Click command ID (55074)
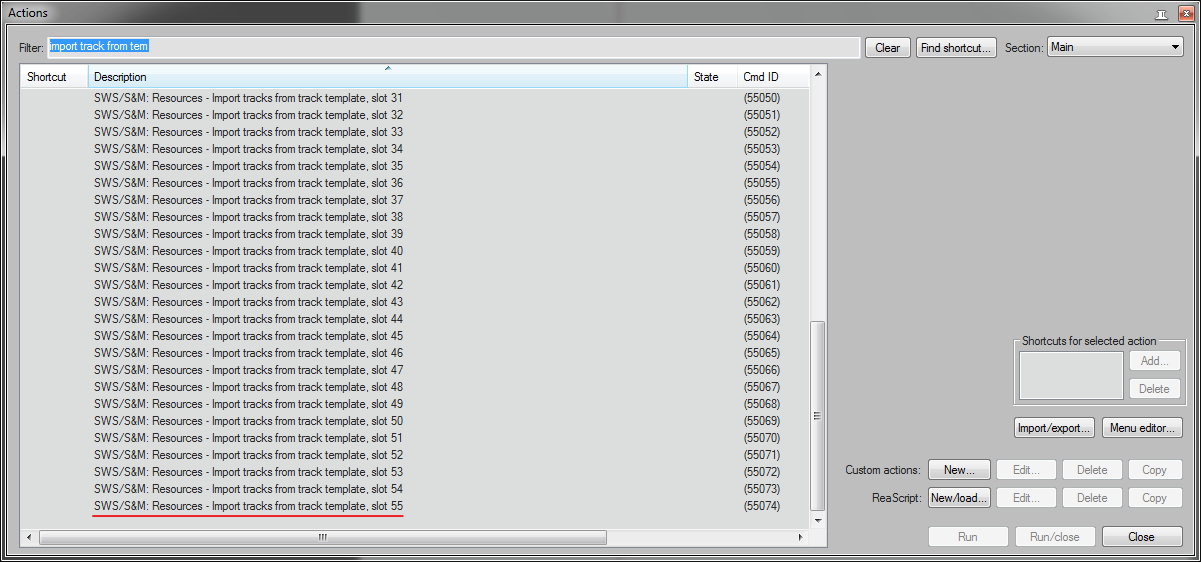Viewport: 1201px width, 562px height. (762, 506)
